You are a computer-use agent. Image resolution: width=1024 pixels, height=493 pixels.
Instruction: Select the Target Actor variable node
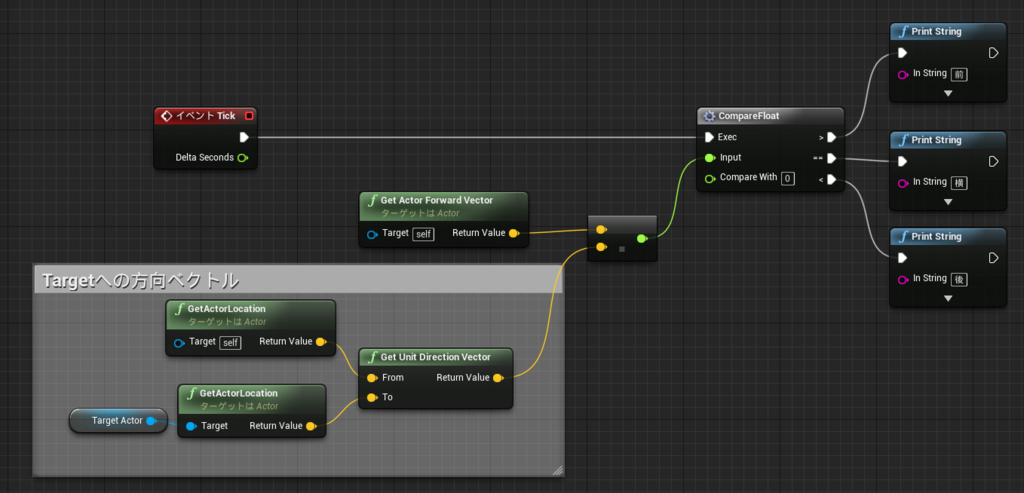[x=118, y=421]
